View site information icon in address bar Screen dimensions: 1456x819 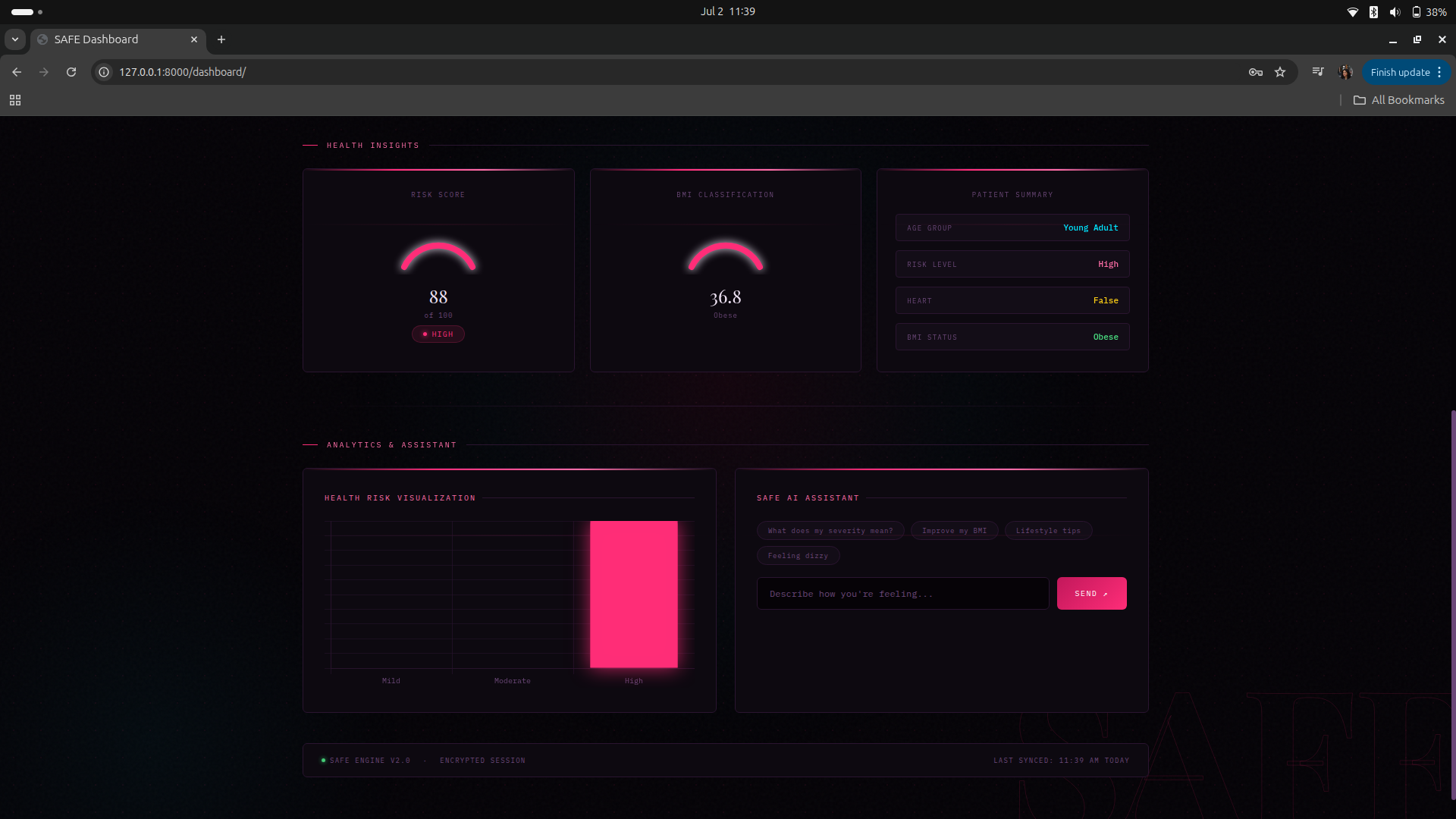pyautogui.click(x=104, y=72)
